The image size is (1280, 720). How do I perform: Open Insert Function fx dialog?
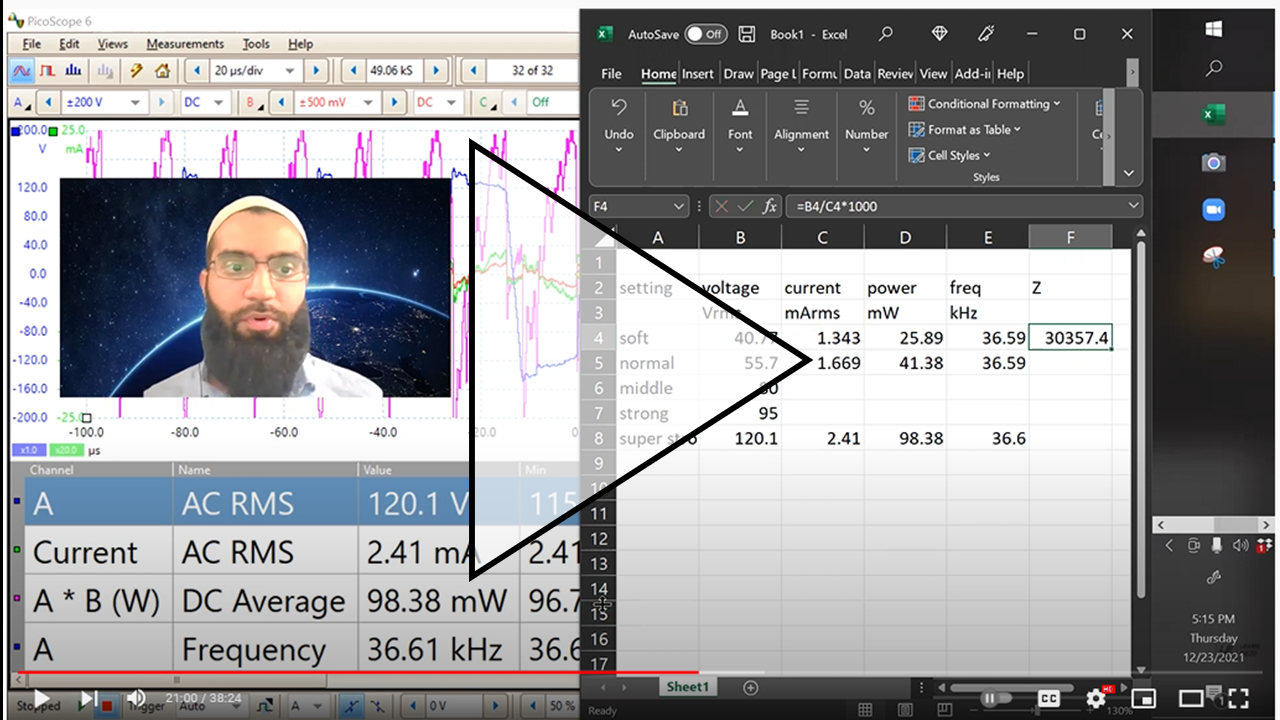770,206
